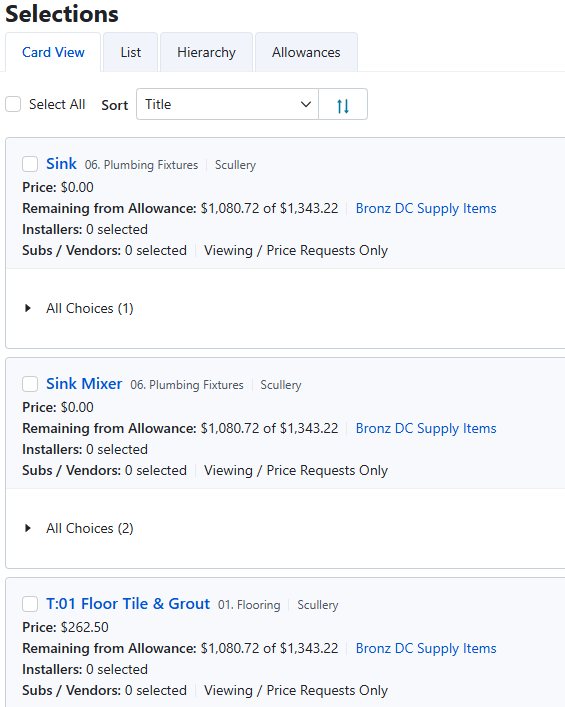
Task: Click the All Choices (1) label
Action: (90, 308)
